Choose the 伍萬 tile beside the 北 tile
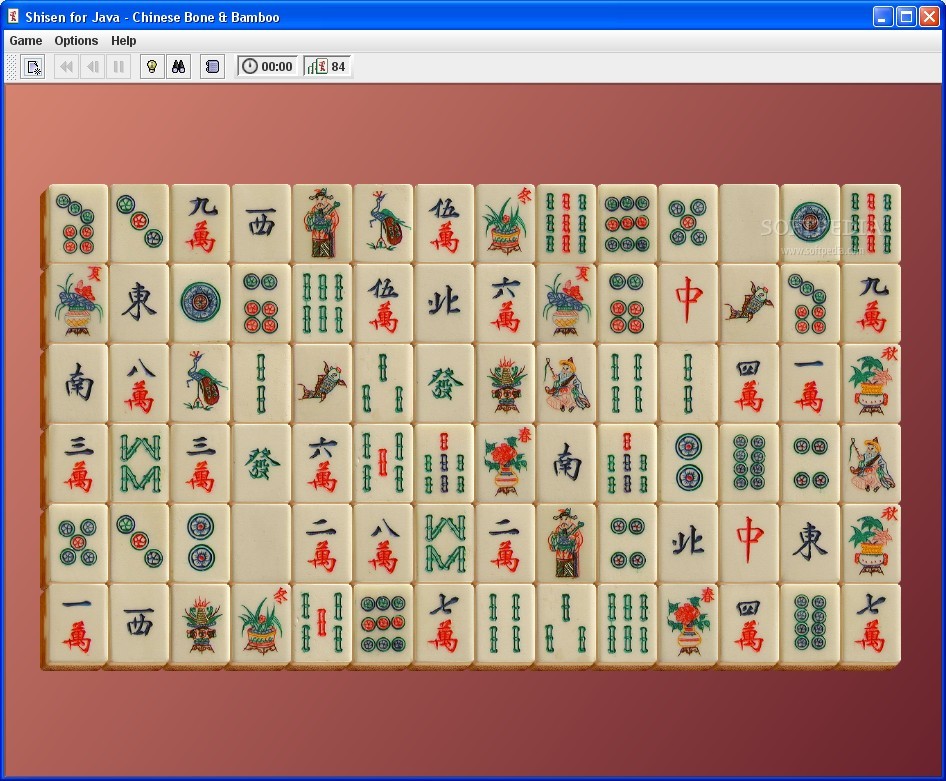Viewport: 946px width, 781px height. 383,303
